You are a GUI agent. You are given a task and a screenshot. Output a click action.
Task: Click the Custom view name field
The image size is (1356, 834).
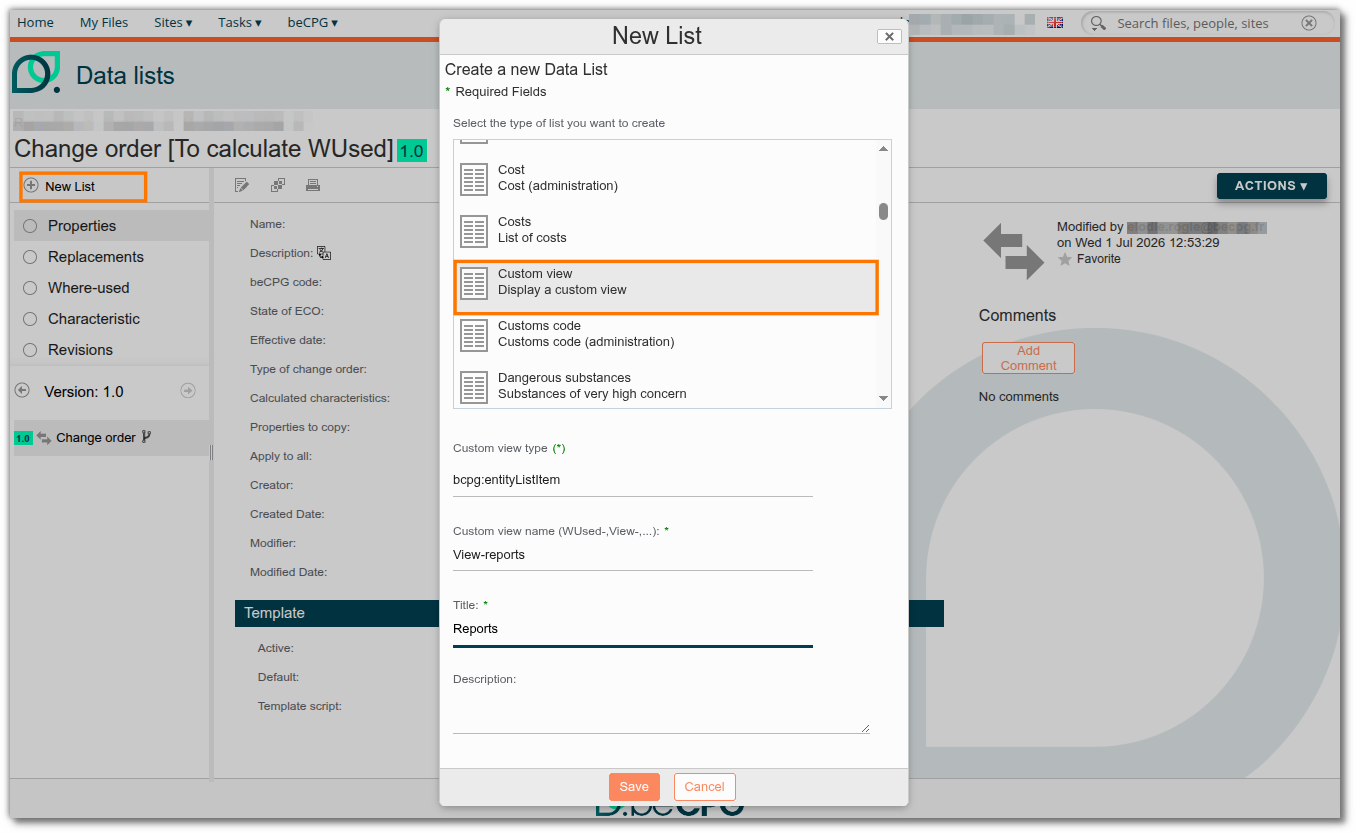point(633,555)
